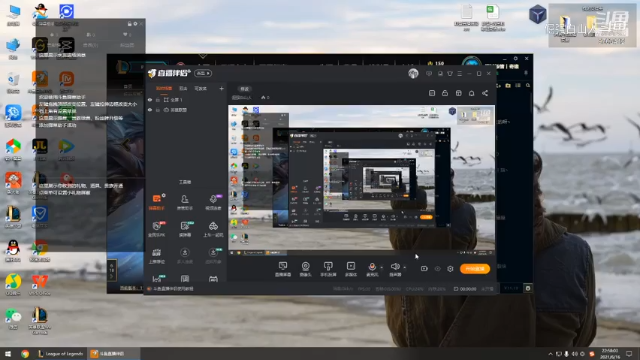Click the microphone icon in the bottom bar

(x=372, y=267)
